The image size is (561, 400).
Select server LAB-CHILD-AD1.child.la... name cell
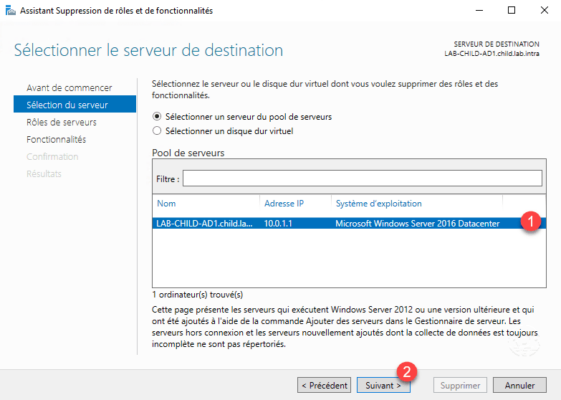point(204,224)
